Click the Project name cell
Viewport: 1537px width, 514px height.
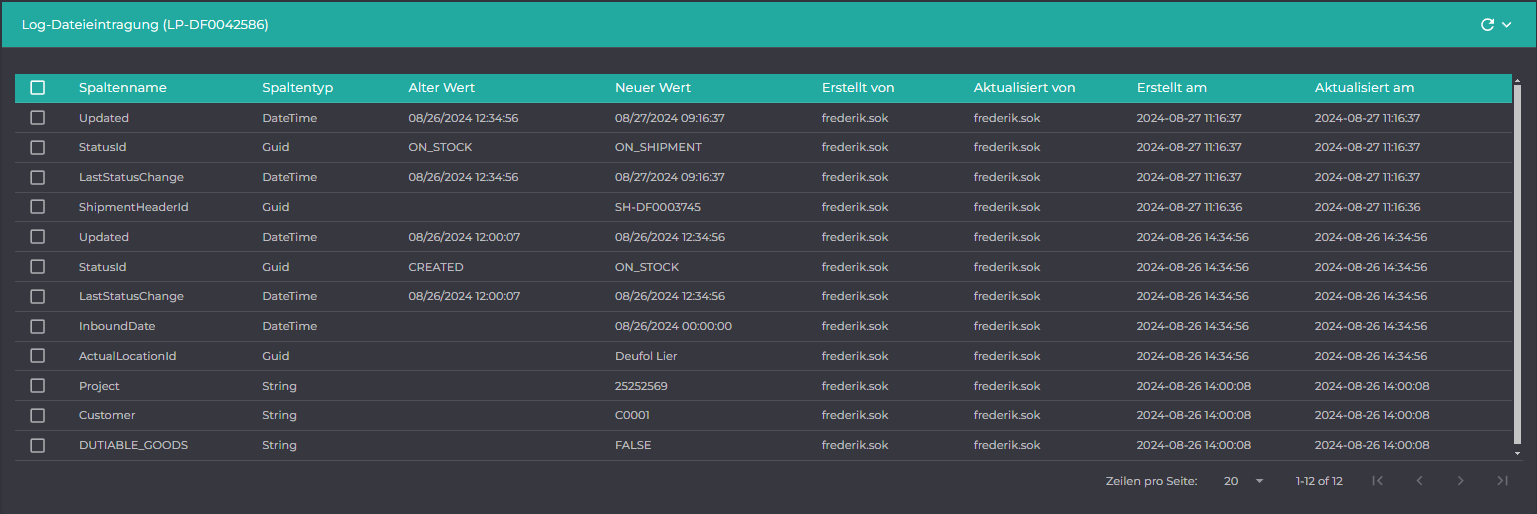(x=99, y=386)
